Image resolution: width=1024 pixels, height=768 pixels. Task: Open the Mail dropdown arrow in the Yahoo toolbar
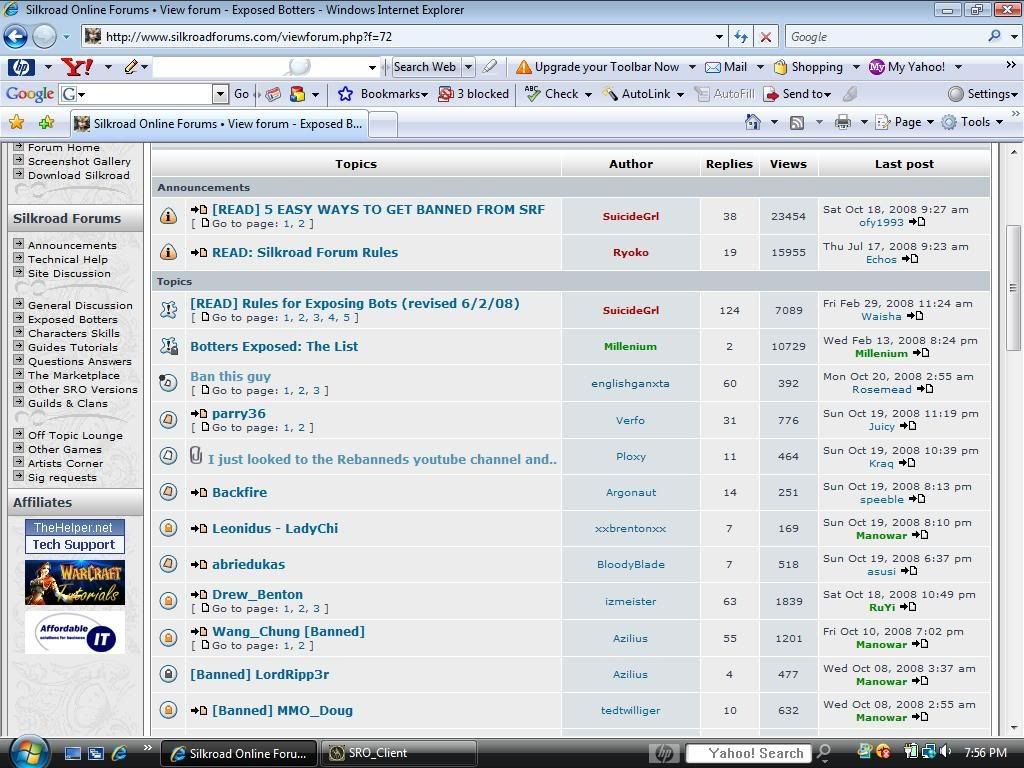click(x=760, y=67)
